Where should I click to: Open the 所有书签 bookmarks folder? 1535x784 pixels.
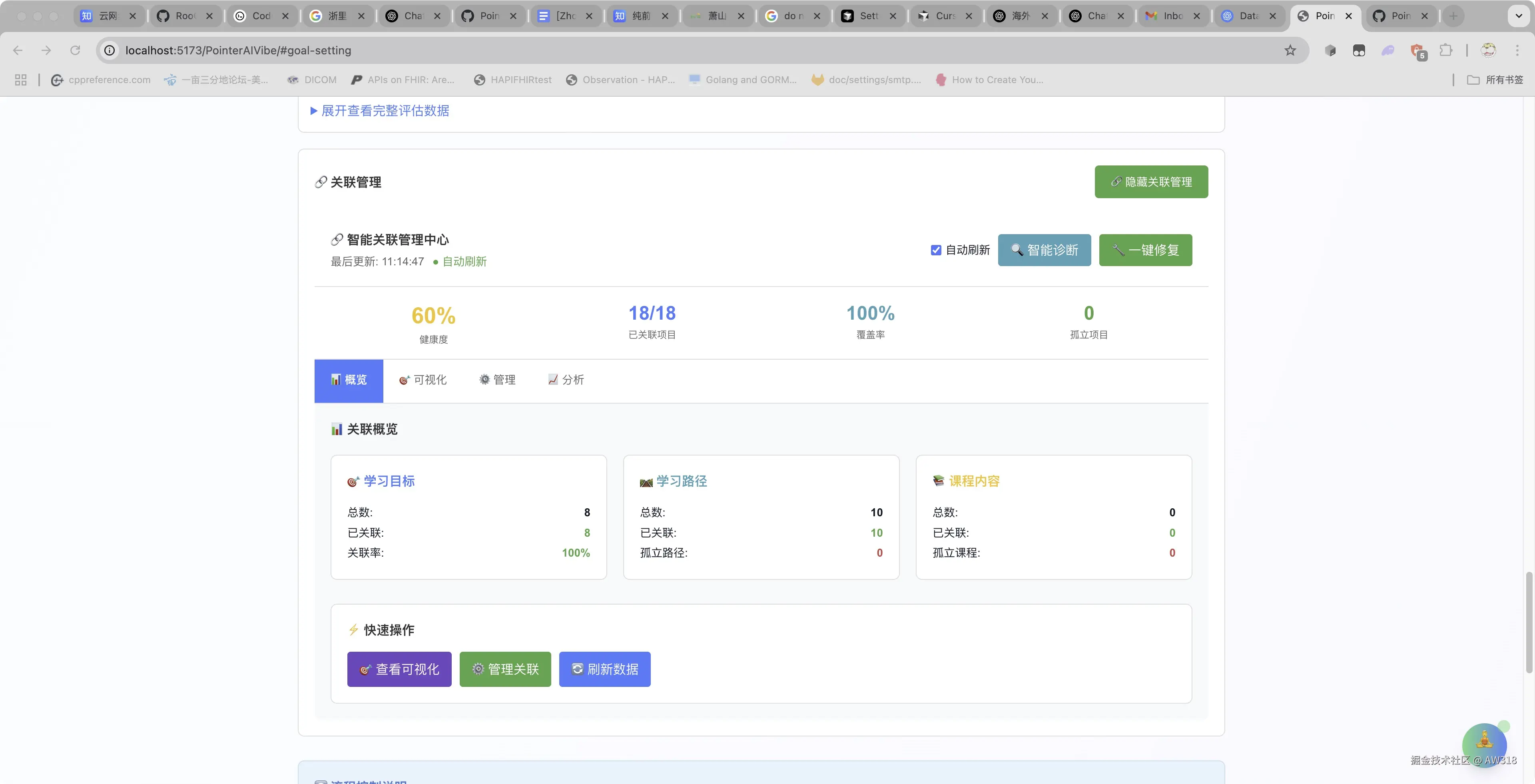click(x=1495, y=80)
